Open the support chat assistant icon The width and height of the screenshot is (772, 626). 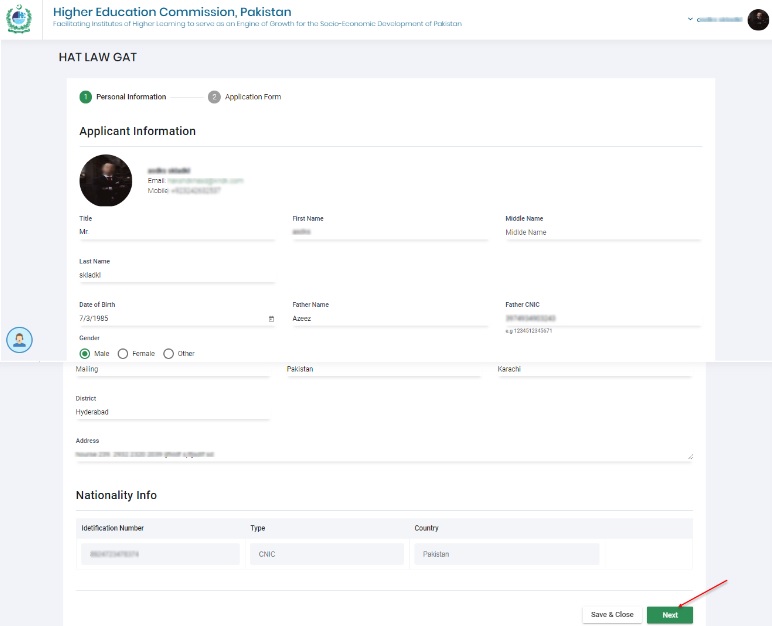(x=20, y=340)
